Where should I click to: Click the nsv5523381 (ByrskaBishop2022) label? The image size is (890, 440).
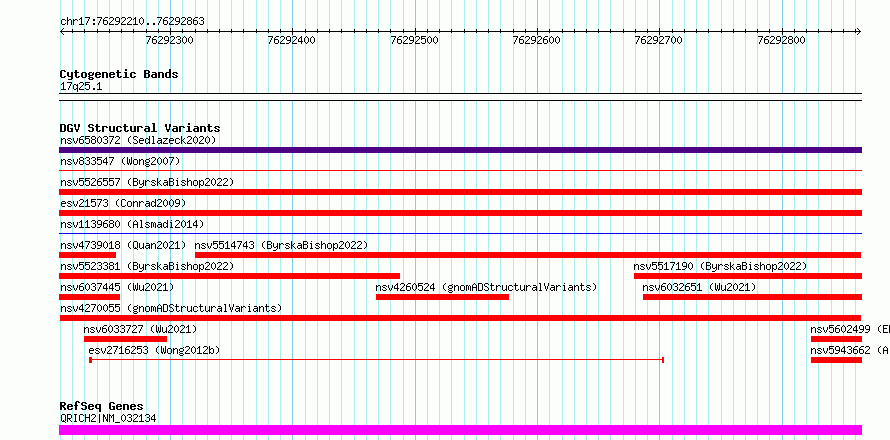[x=147, y=266]
